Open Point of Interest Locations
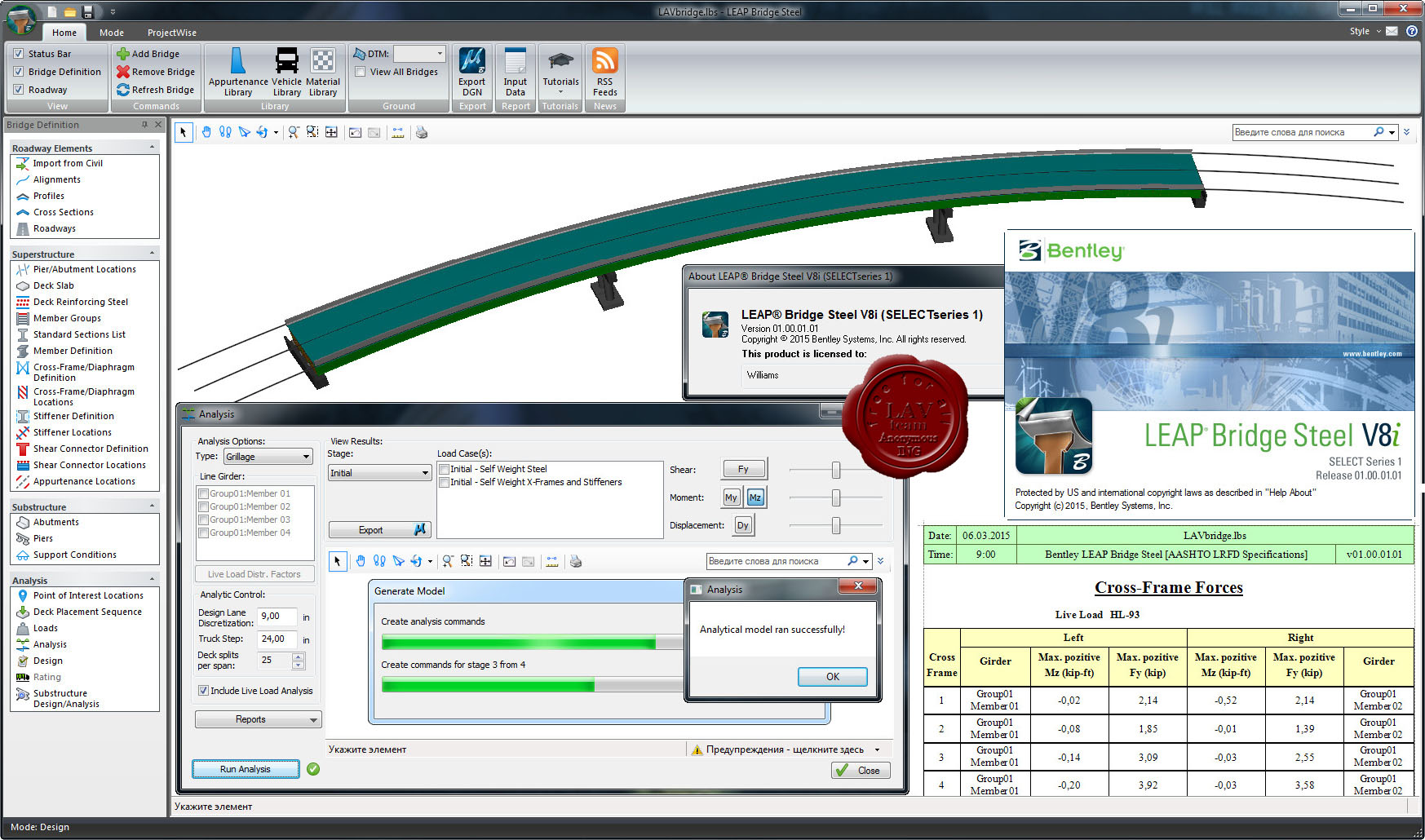This screenshot has width=1425, height=840. (x=80, y=595)
